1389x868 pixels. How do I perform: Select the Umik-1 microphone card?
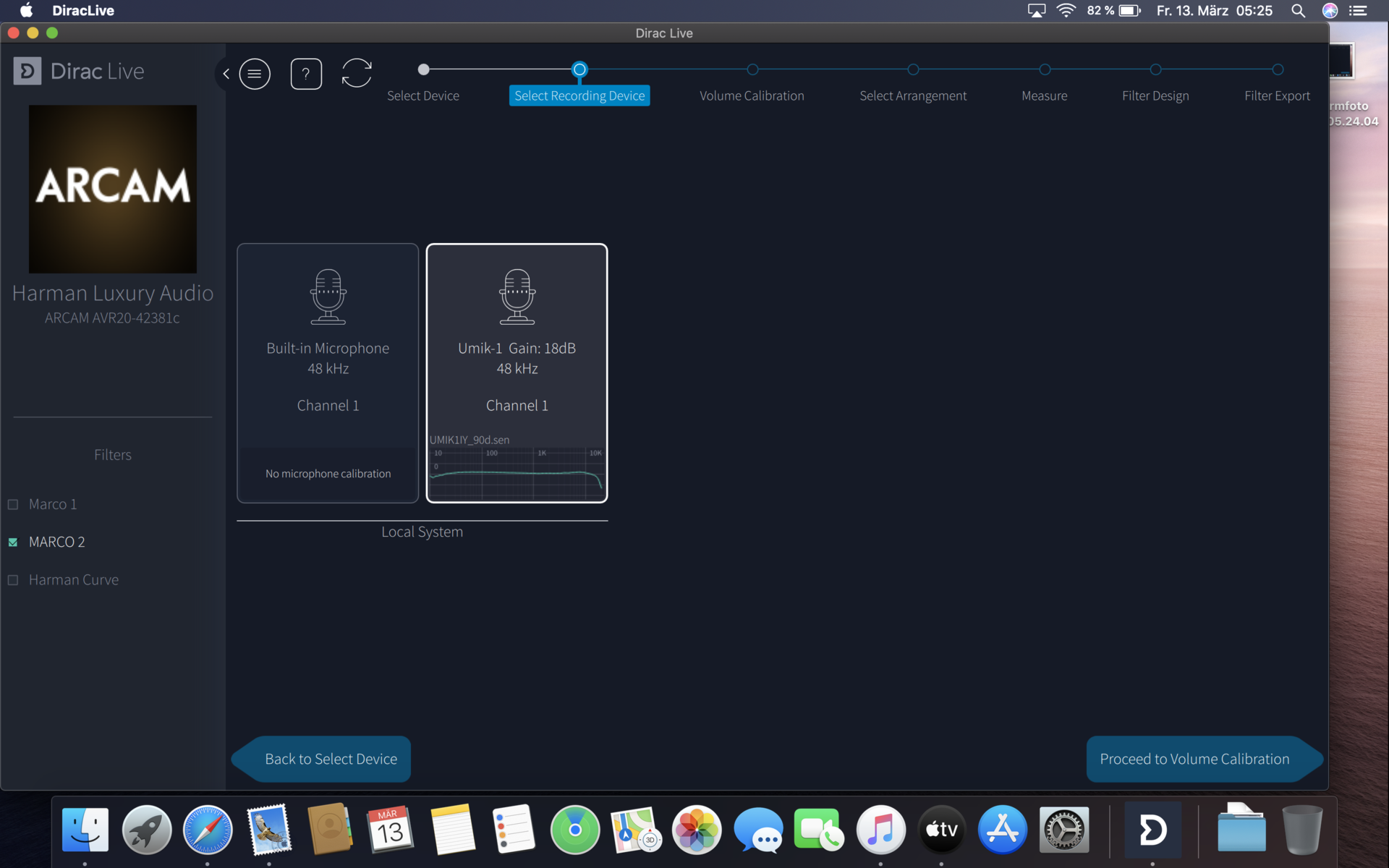click(x=517, y=373)
